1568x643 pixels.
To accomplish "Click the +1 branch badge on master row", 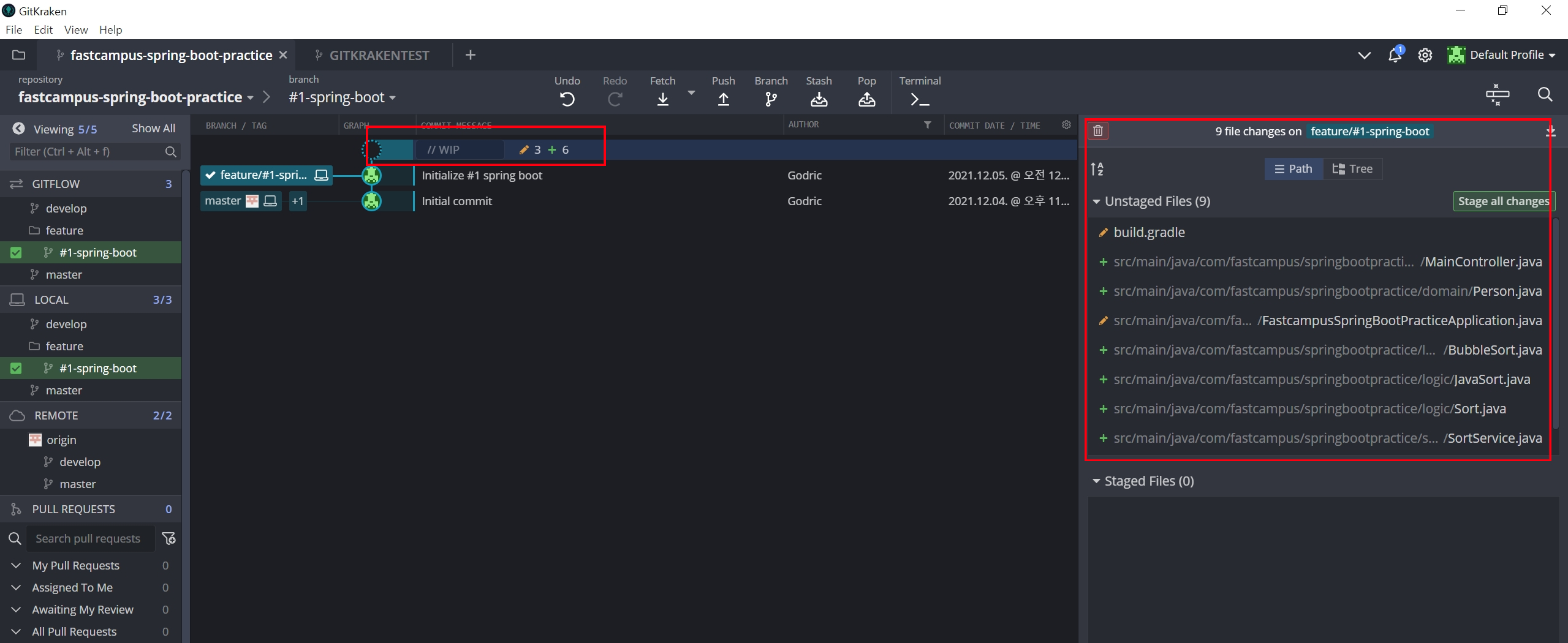I will 297,201.
